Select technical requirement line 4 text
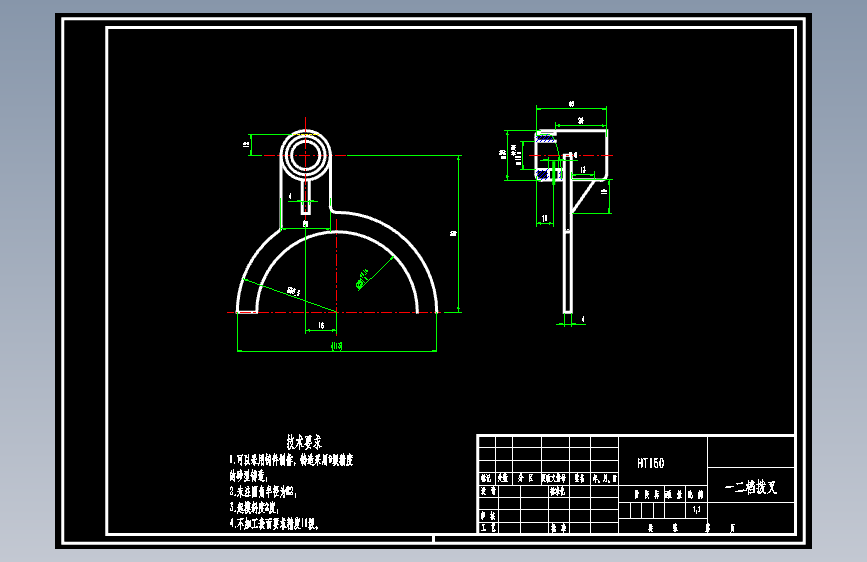The height and width of the screenshot is (562, 867). tap(274, 523)
